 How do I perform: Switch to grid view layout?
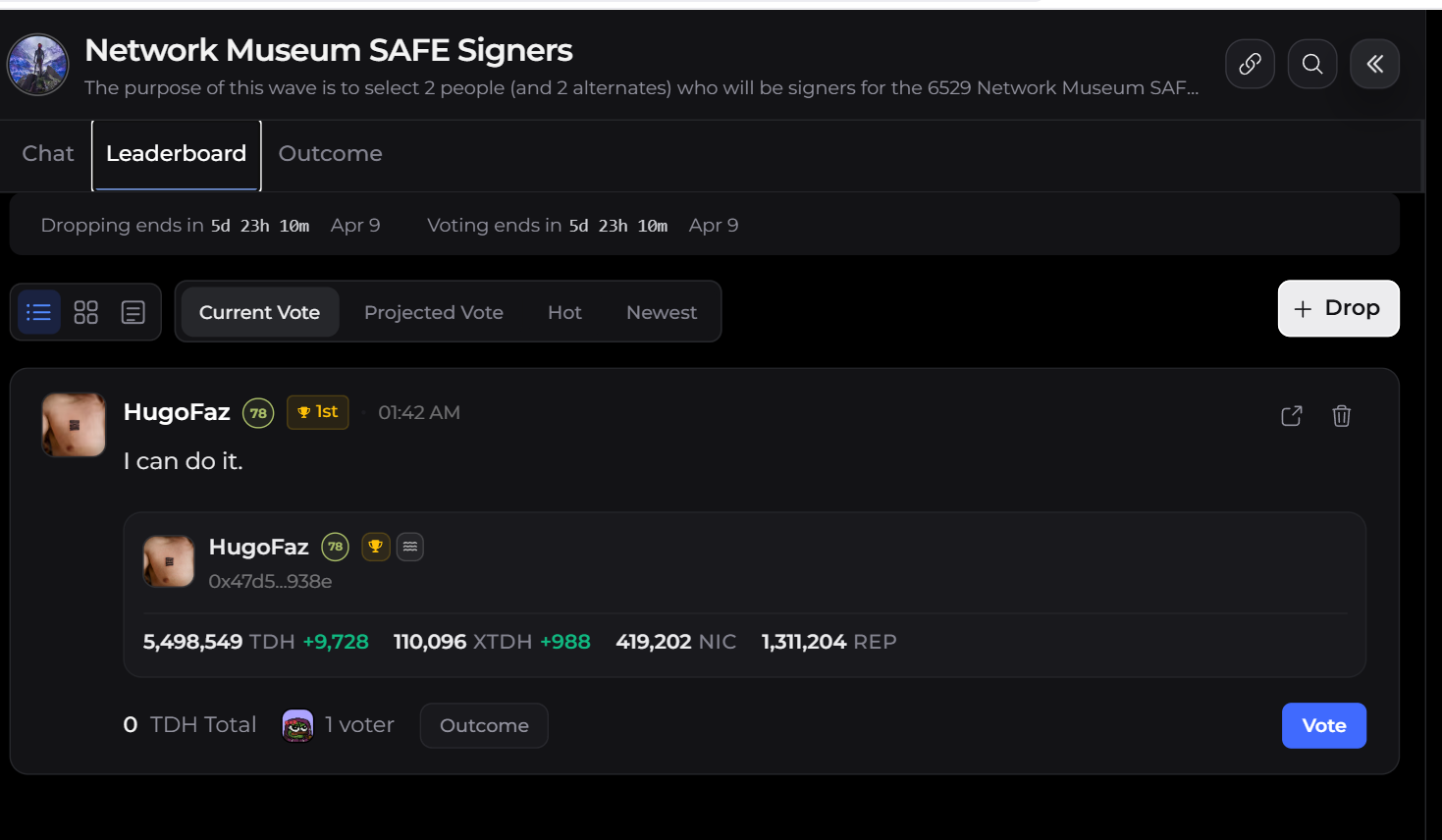pyautogui.click(x=86, y=312)
